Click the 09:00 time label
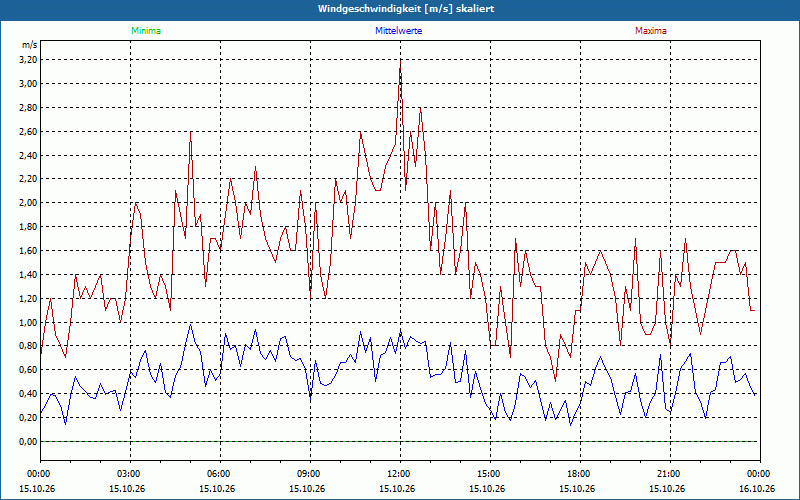Image resolution: width=800 pixels, height=500 pixels. pos(310,474)
